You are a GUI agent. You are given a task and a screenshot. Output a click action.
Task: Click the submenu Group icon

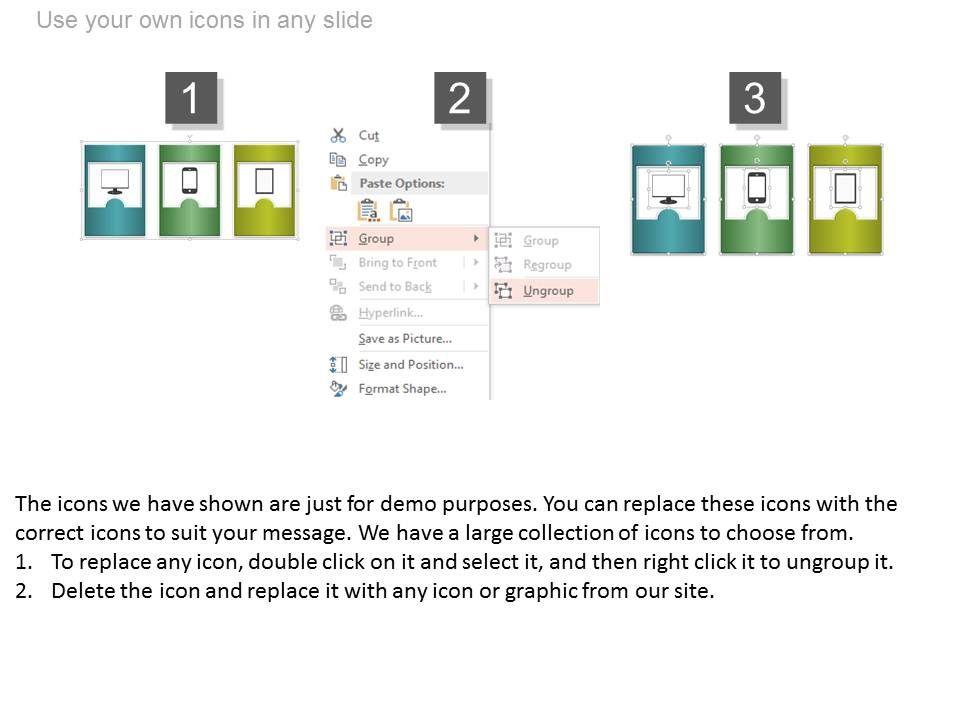pos(503,240)
